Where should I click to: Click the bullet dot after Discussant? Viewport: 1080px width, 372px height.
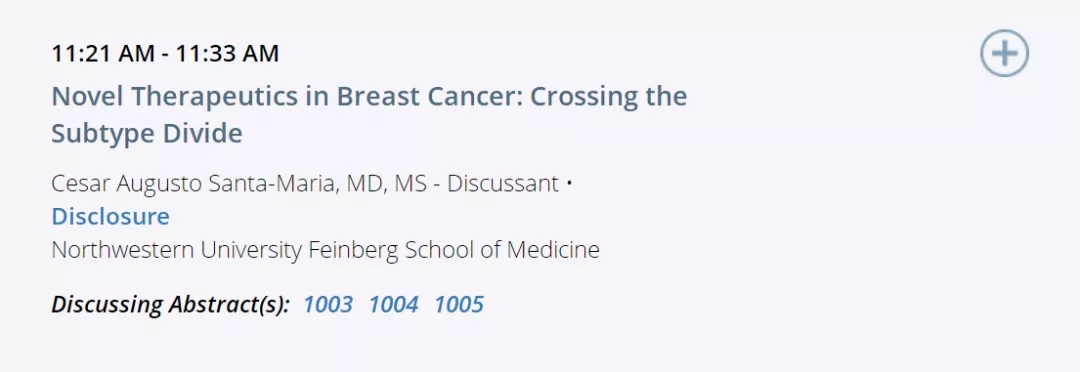pyautogui.click(x=569, y=184)
